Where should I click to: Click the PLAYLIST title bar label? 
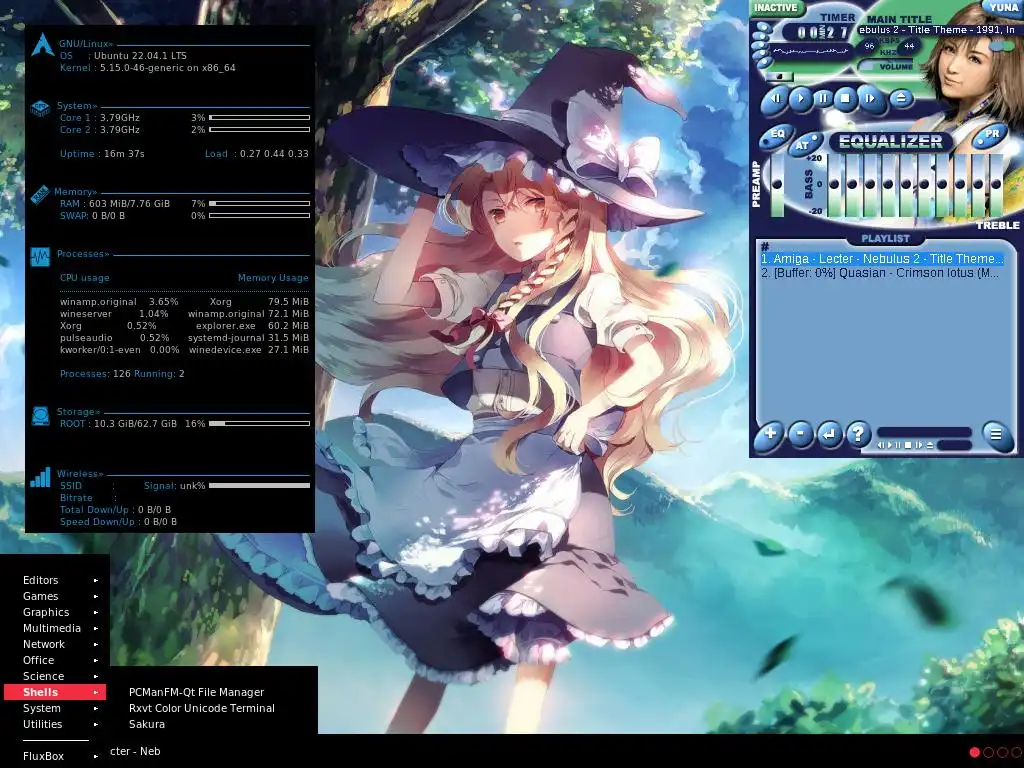[886, 238]
